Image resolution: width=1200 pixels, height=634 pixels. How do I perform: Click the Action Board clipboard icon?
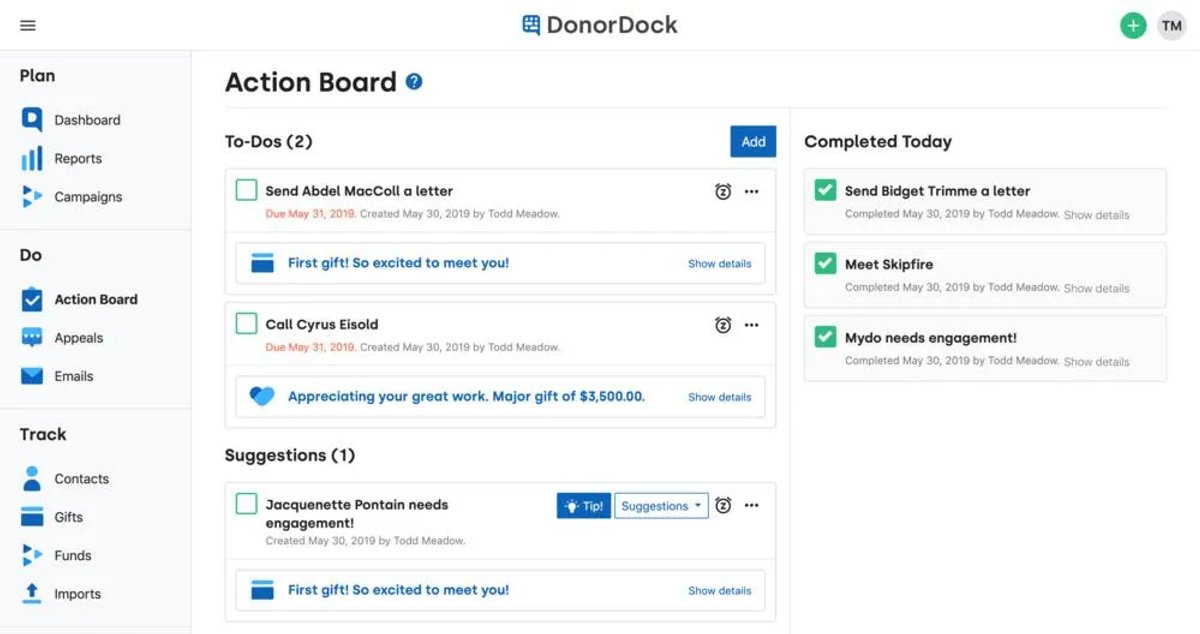tap(32, 299)
